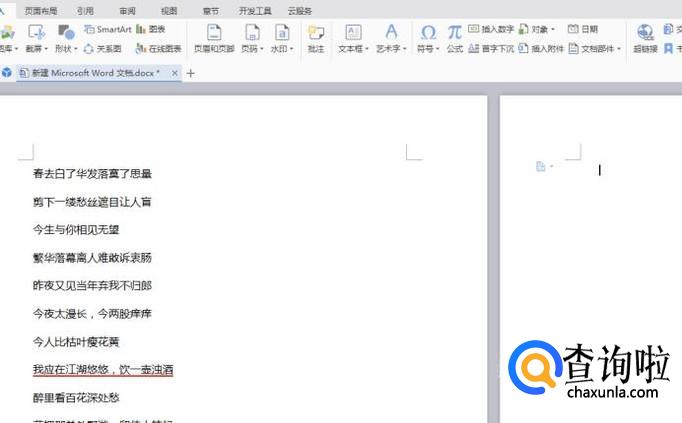
Task: Expand the 符号 symbol dropdown
Action: 428,48
